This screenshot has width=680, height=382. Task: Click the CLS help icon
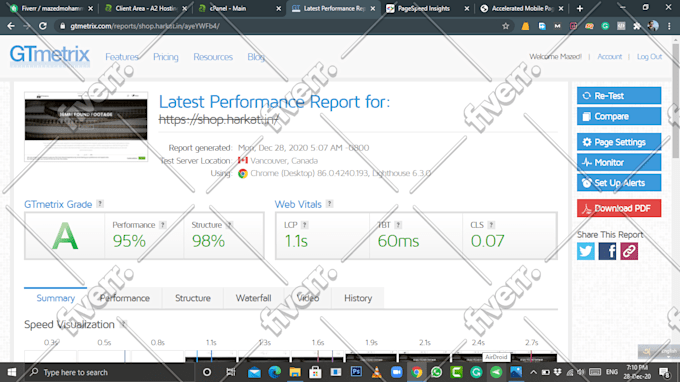coord(491,225)
